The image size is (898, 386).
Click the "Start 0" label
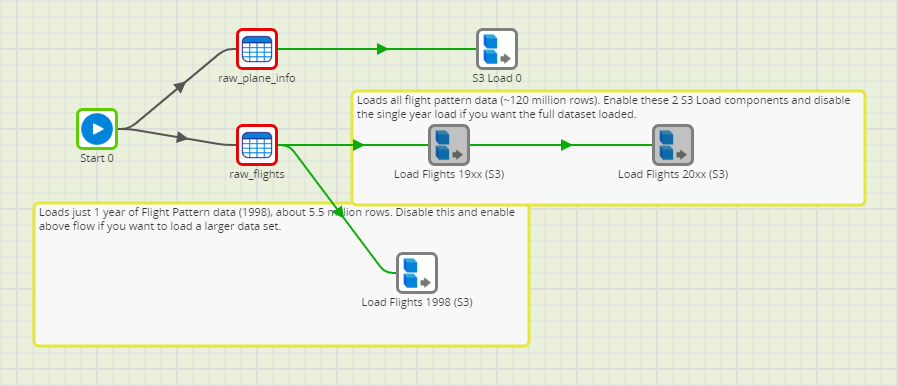97,158
